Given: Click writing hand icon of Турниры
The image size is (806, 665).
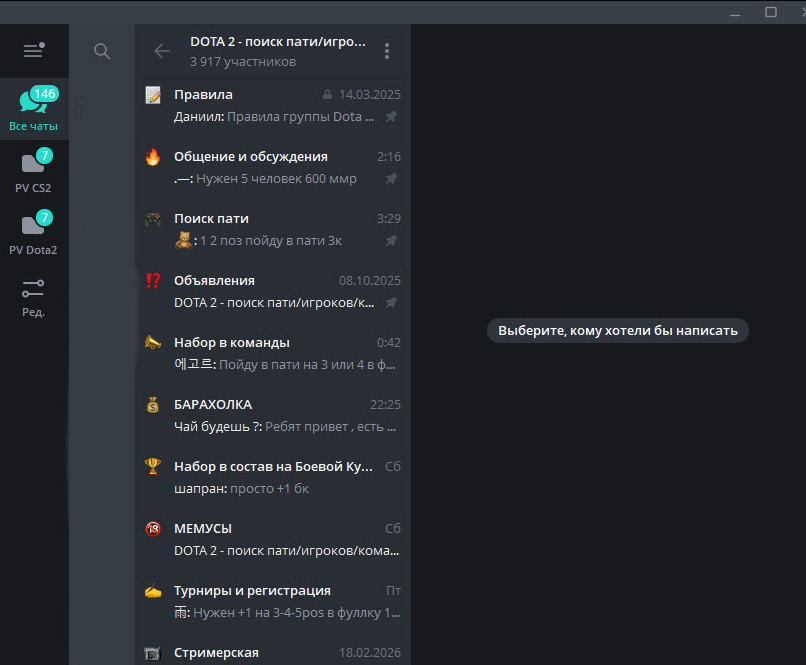Looking at the screenshot, I should tap(153, 592).
